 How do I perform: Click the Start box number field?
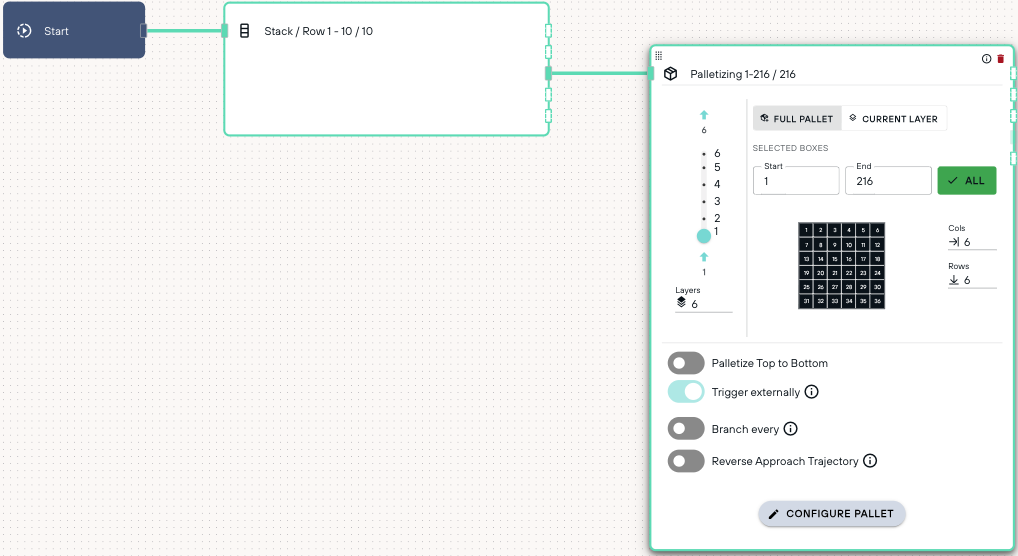(796, 181)
